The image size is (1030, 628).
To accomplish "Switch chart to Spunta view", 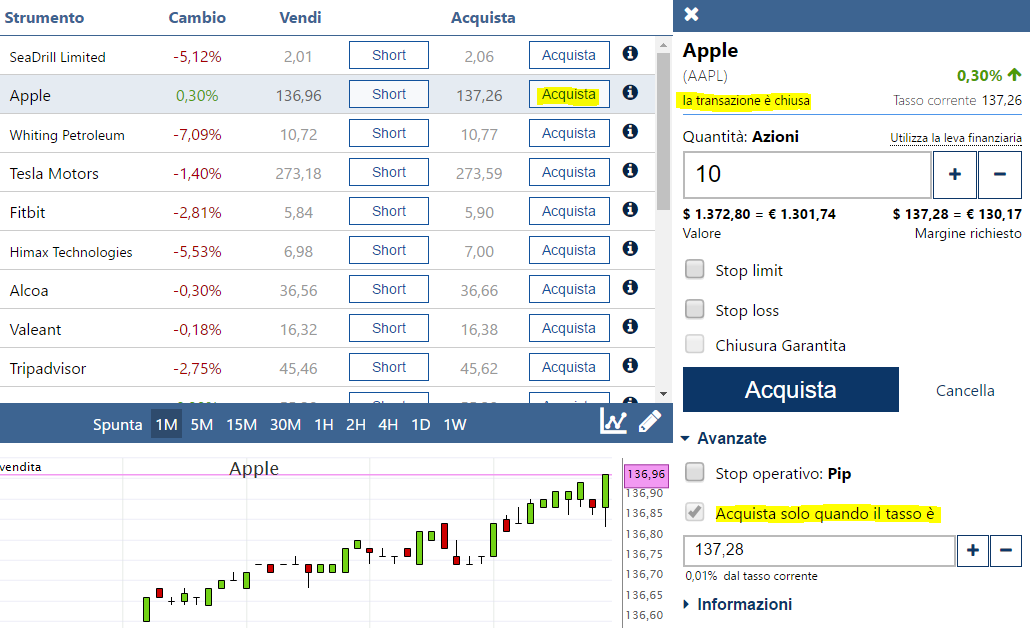I will [x=118, y=425].
